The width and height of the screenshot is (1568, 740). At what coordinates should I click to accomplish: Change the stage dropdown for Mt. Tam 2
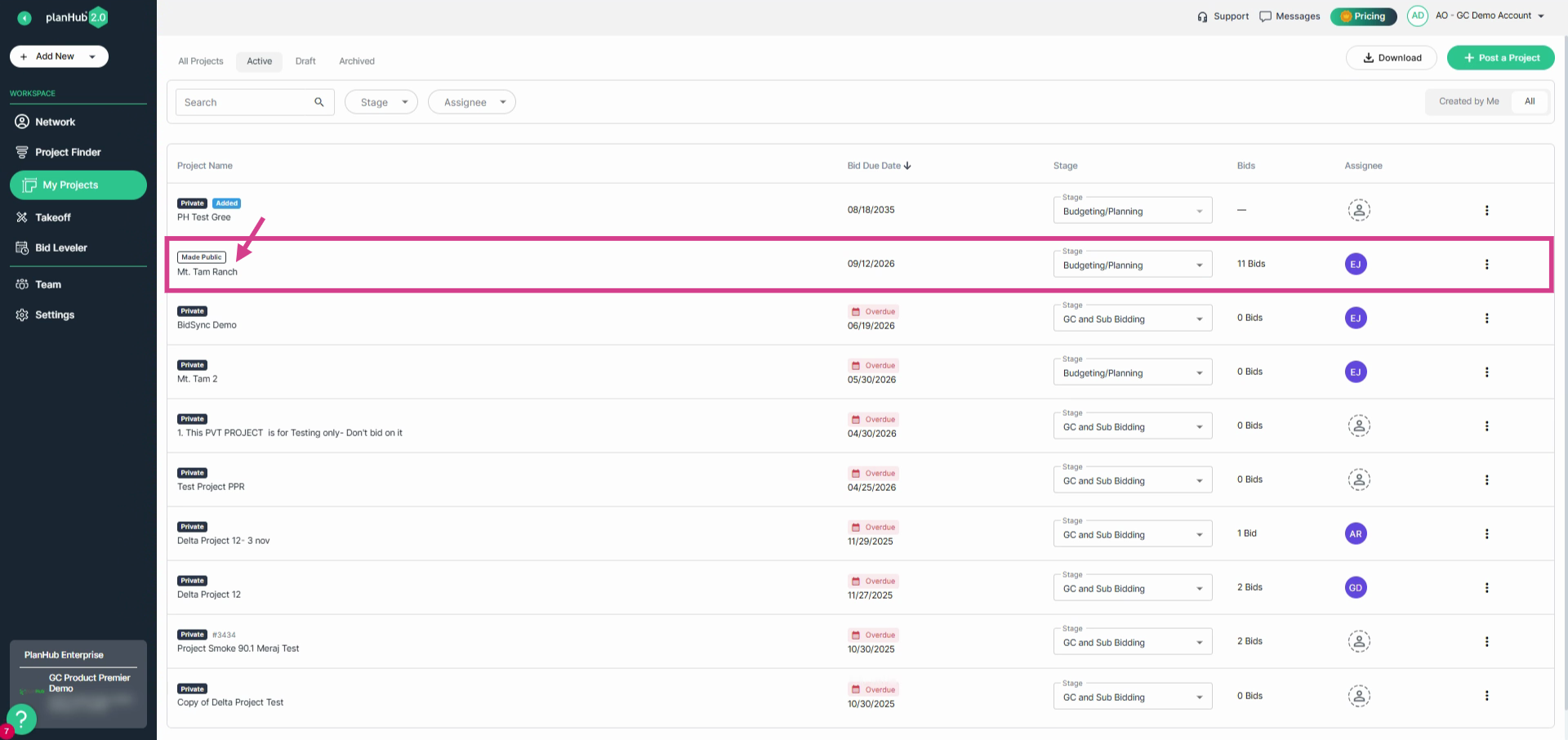click(1133, 372)
